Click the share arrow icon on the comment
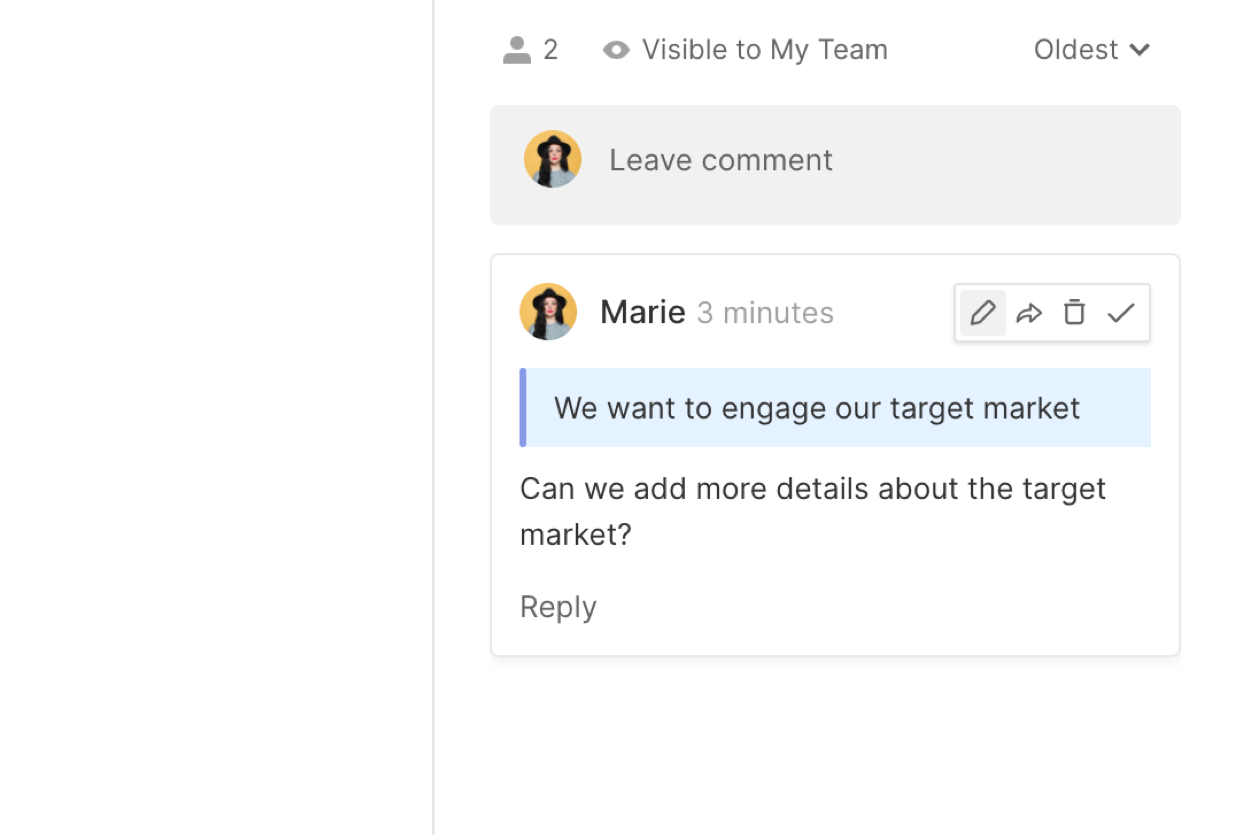The image size is (1234, 835). (x=1029, y=313)
